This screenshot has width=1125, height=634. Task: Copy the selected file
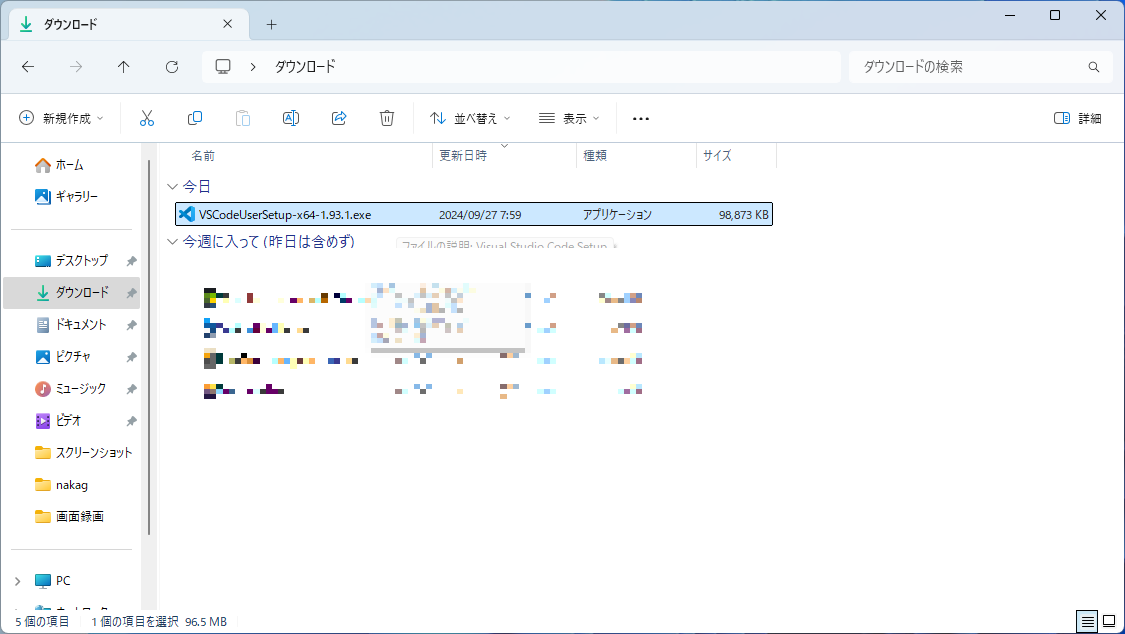point(194,118)
